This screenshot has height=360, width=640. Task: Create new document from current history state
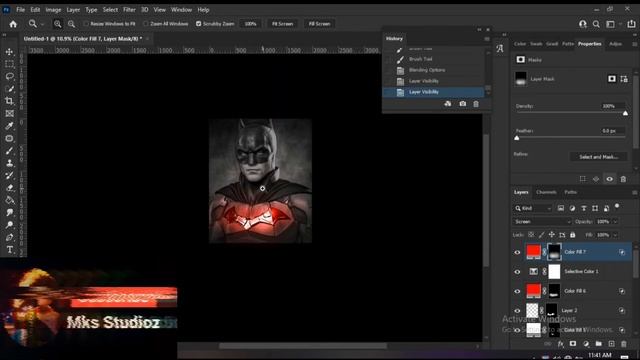448,104
